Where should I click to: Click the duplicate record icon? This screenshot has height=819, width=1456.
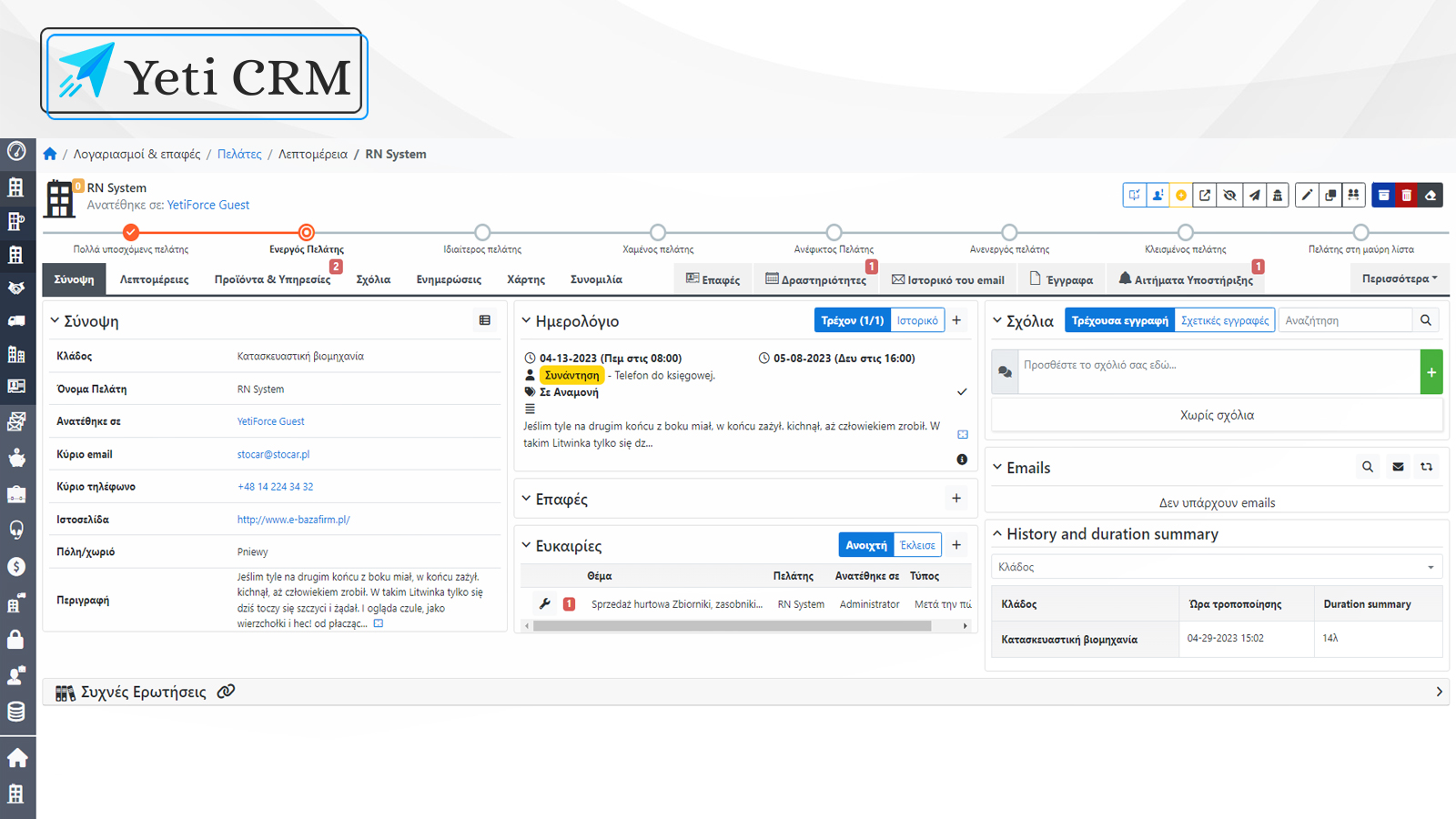[1330, 195]
